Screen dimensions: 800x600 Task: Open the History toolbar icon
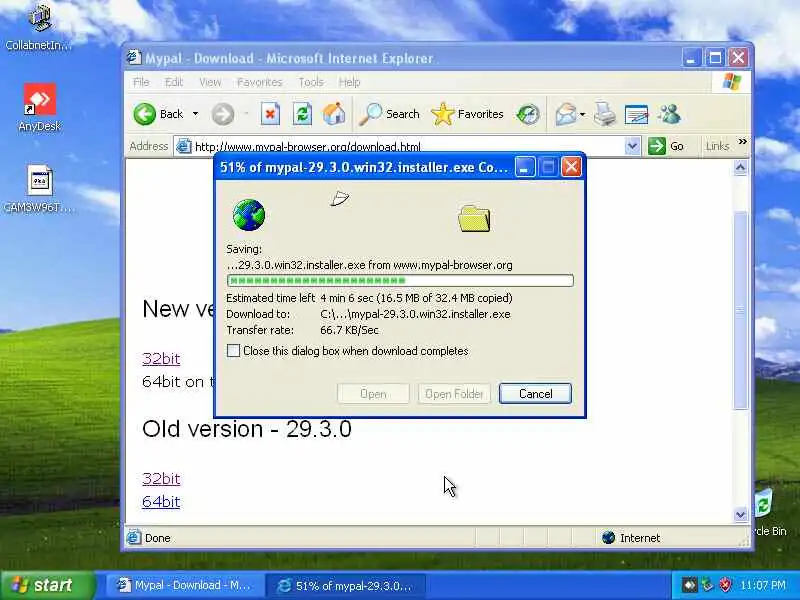[528, 114]
